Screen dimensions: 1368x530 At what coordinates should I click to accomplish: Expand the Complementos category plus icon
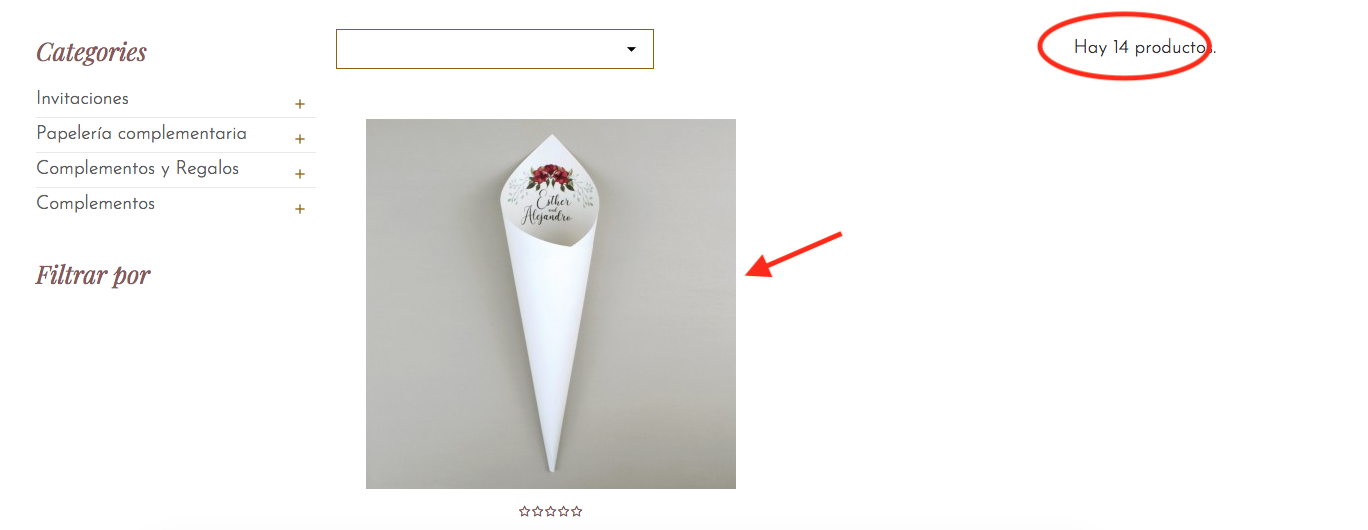(x=300, y=209)
